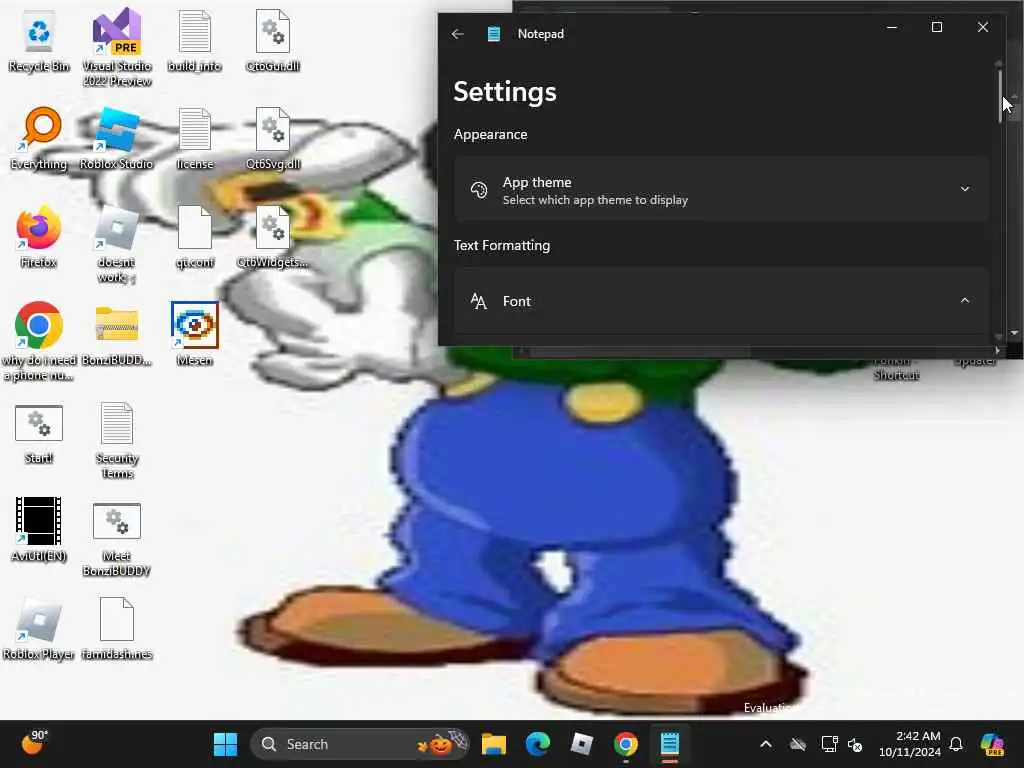Select the Roblox Studio shortcut
Viewport: 1024px width, 768px height.
click(116, 139)
